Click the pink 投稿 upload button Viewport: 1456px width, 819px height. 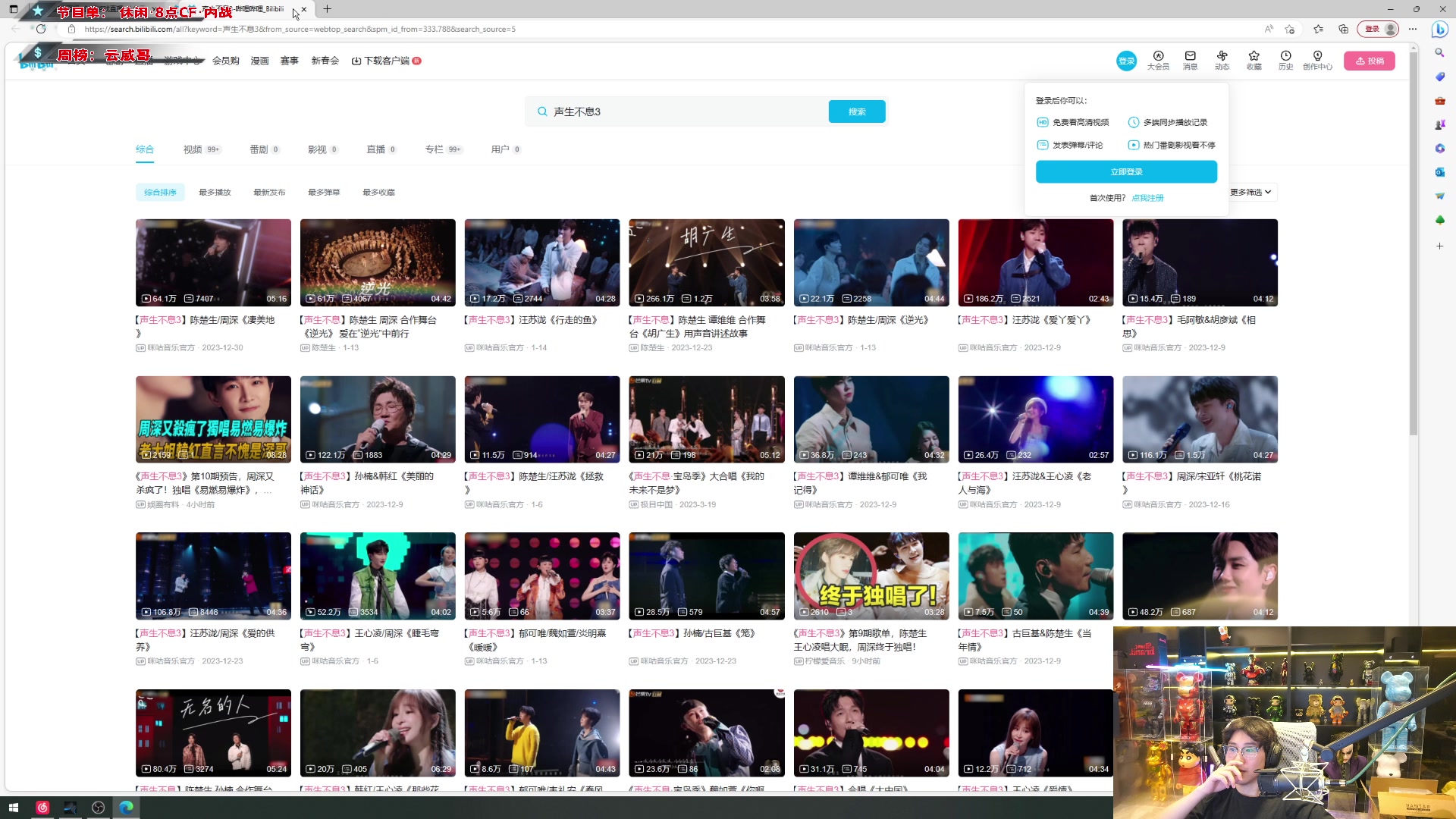(1370, 61)
